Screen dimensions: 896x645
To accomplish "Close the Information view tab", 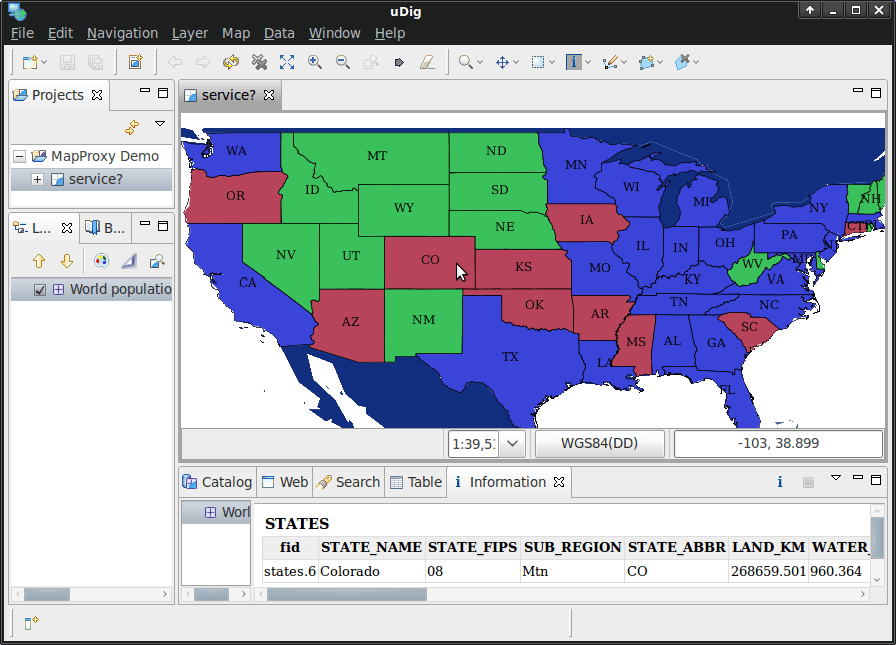I will pyautogui.click(x=559, y=482).
